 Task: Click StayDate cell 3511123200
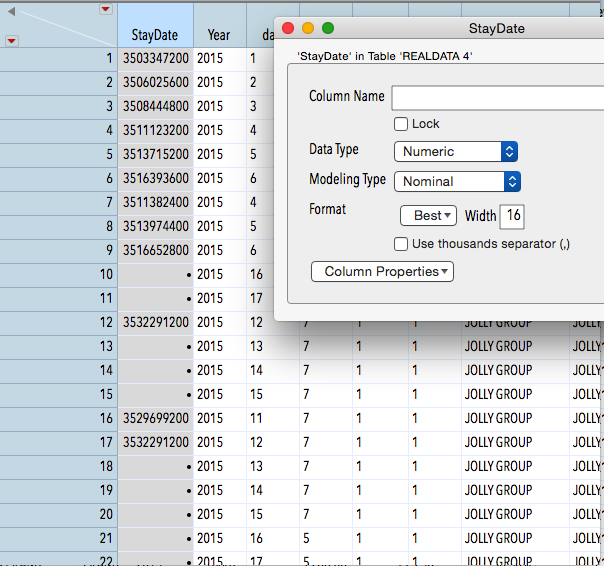click(x=156, y=131)
